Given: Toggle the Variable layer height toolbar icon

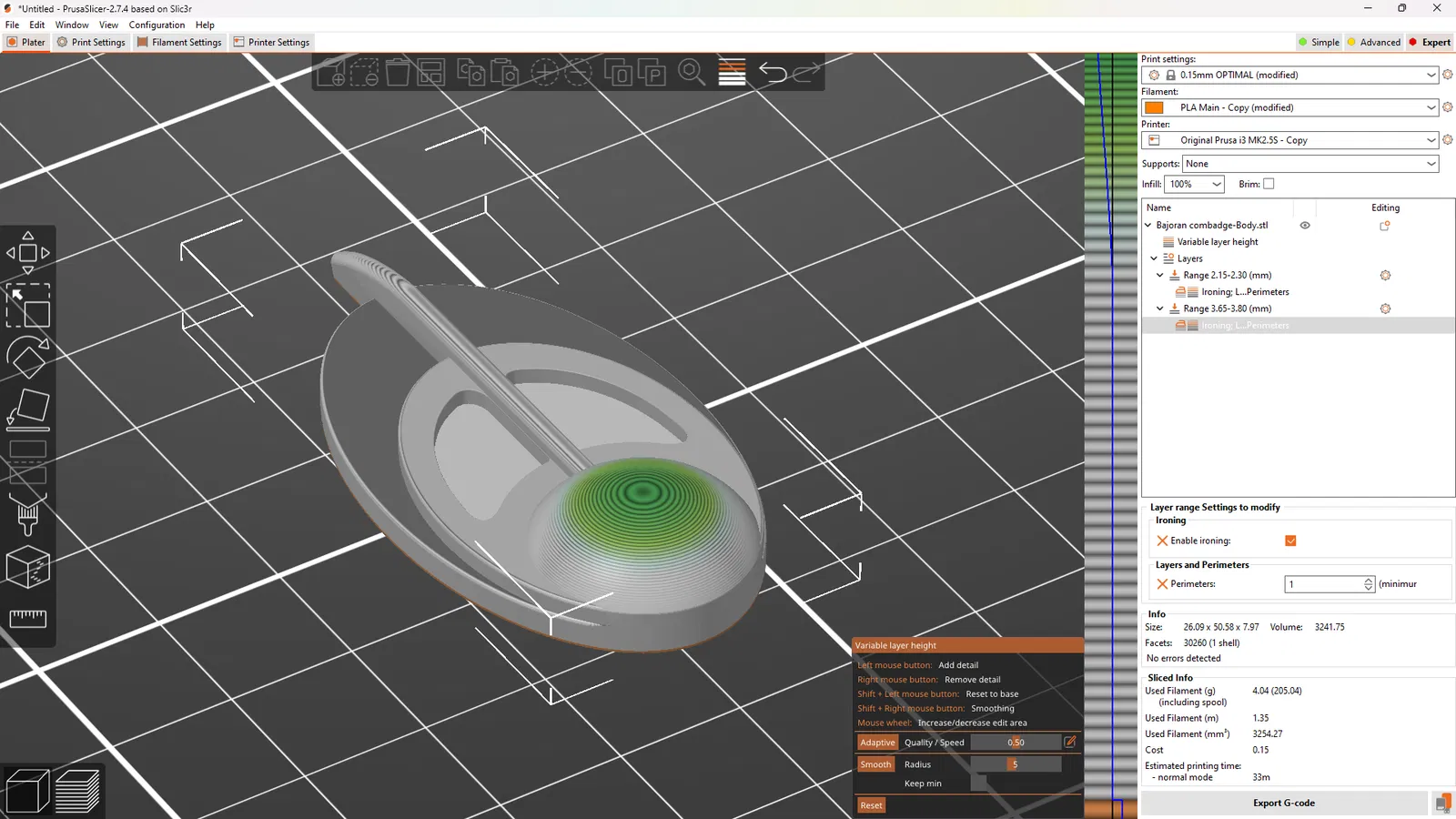Looking at the screenshot, I should [x=732, y=72].
